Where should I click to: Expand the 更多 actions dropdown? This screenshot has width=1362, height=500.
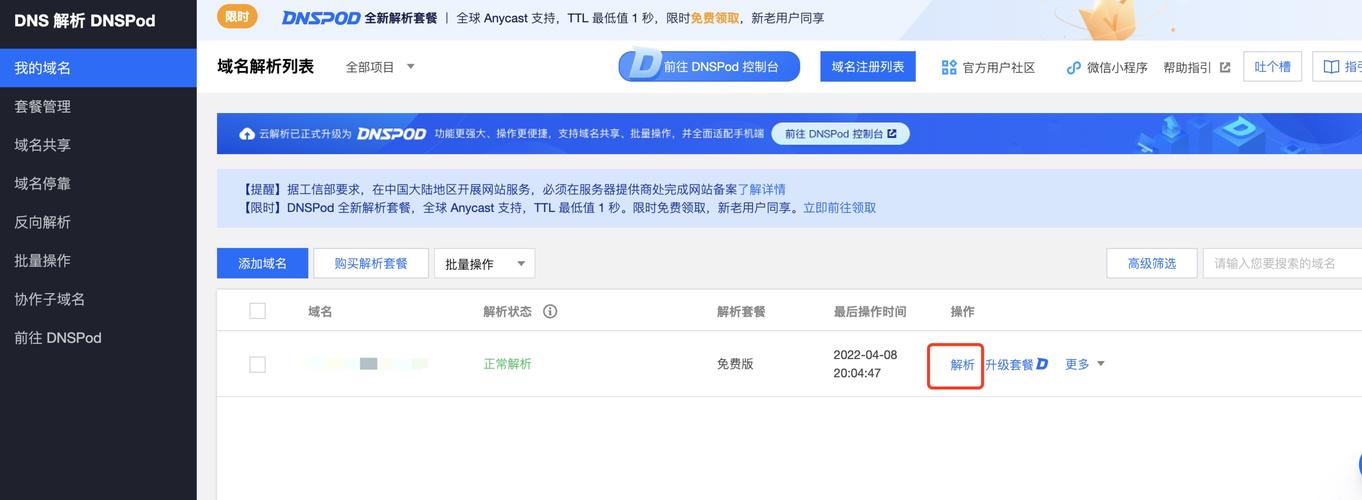pyautogui.click(x=1085, y=364)
